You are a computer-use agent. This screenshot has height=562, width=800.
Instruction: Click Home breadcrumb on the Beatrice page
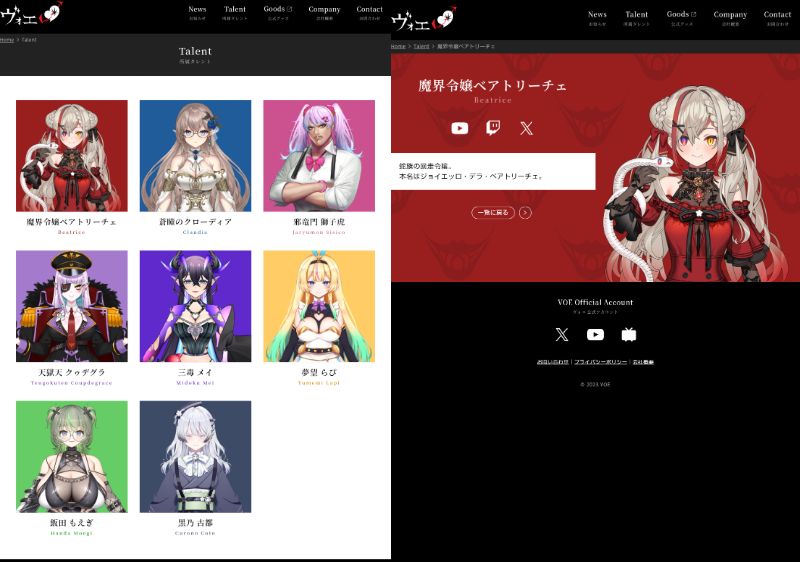pos(398,46)
